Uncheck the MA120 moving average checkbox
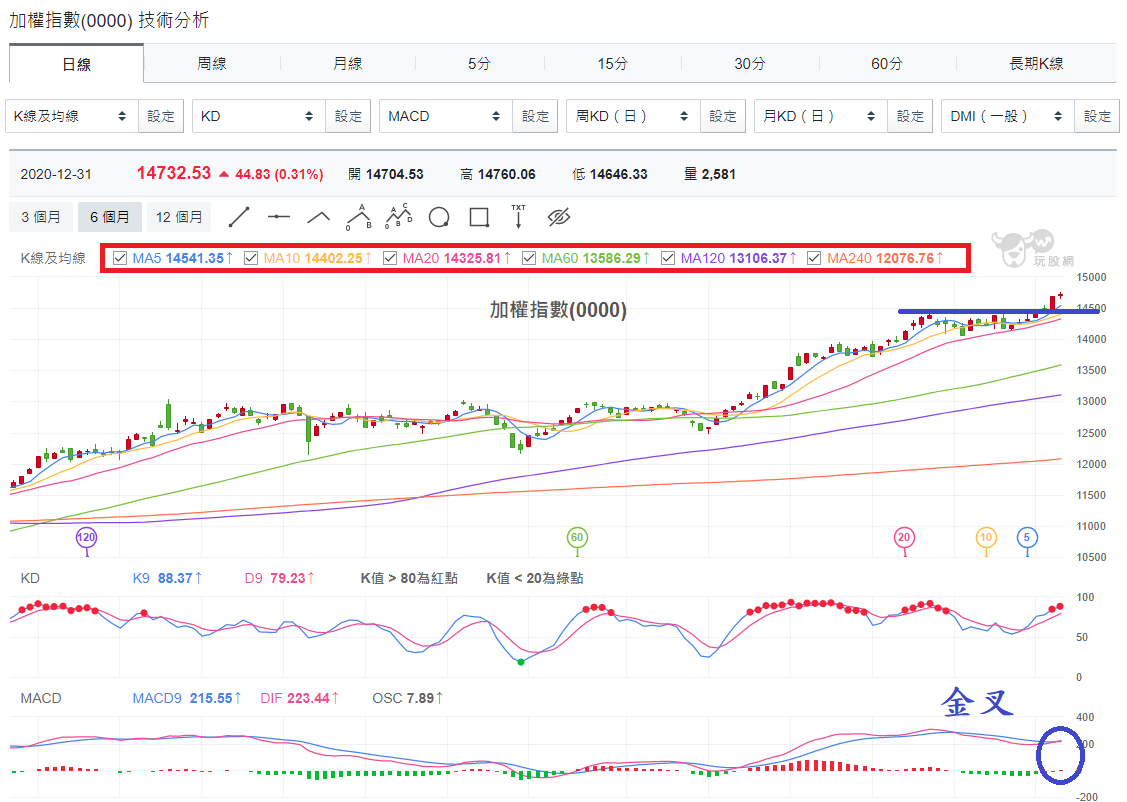 coord(668,258)
